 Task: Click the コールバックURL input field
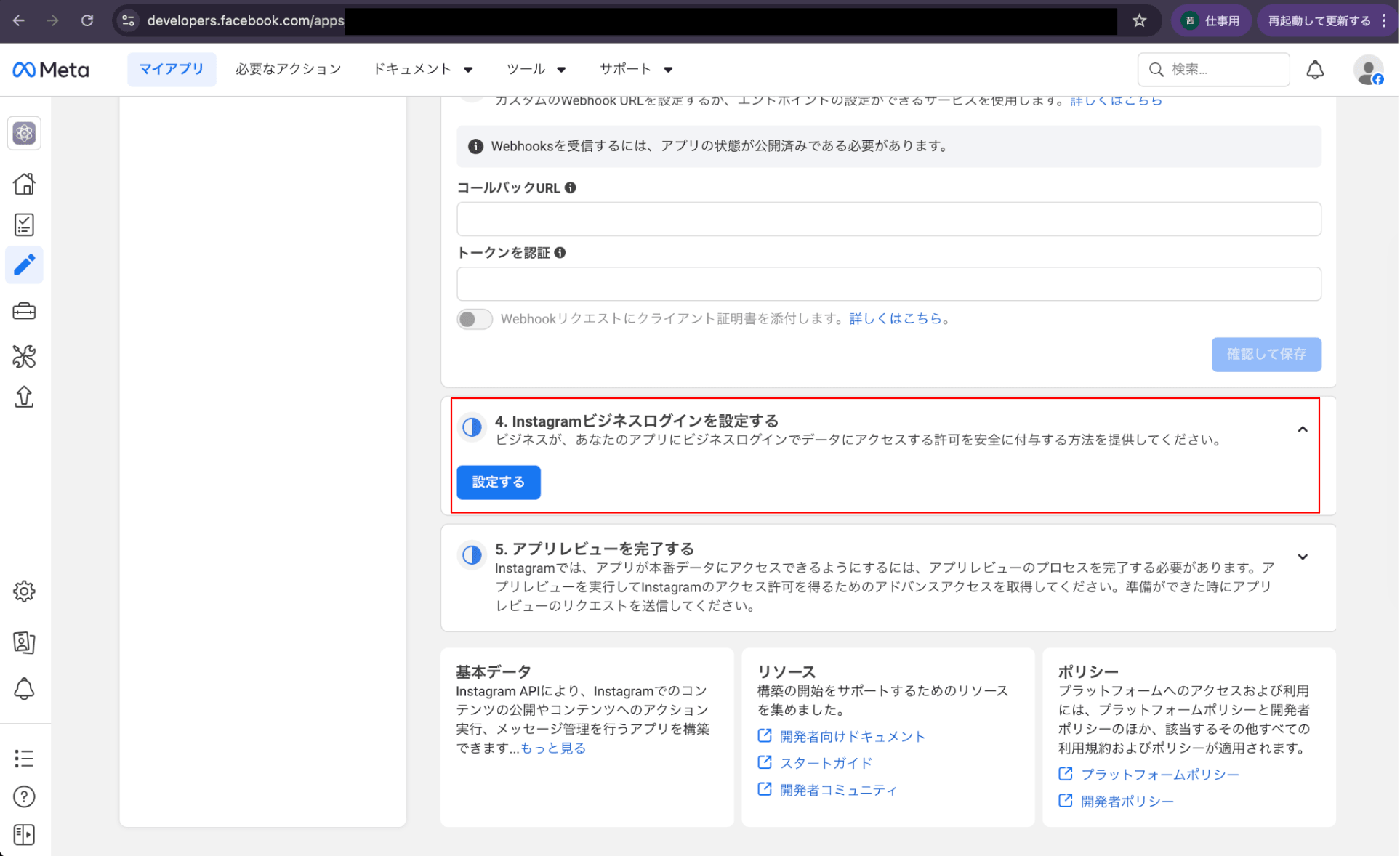888,219
